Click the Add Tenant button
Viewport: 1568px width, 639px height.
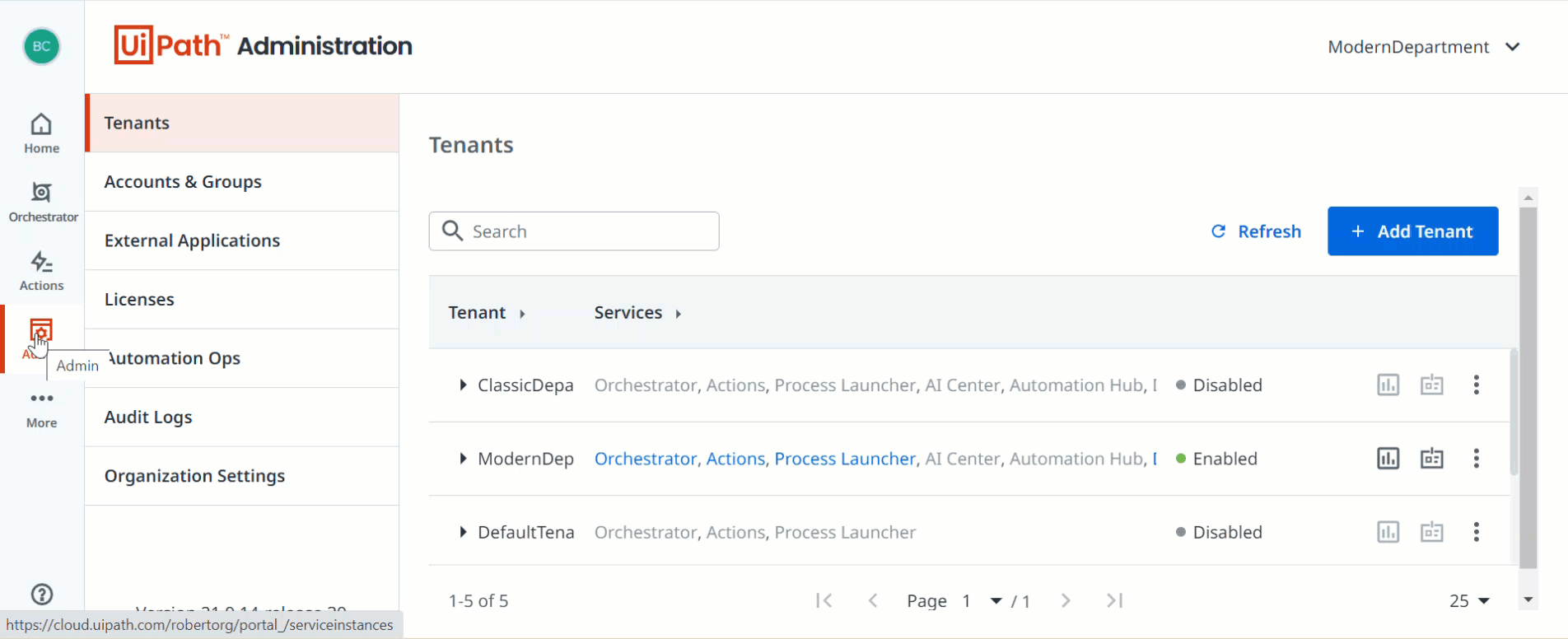(x=1412, y=231)
